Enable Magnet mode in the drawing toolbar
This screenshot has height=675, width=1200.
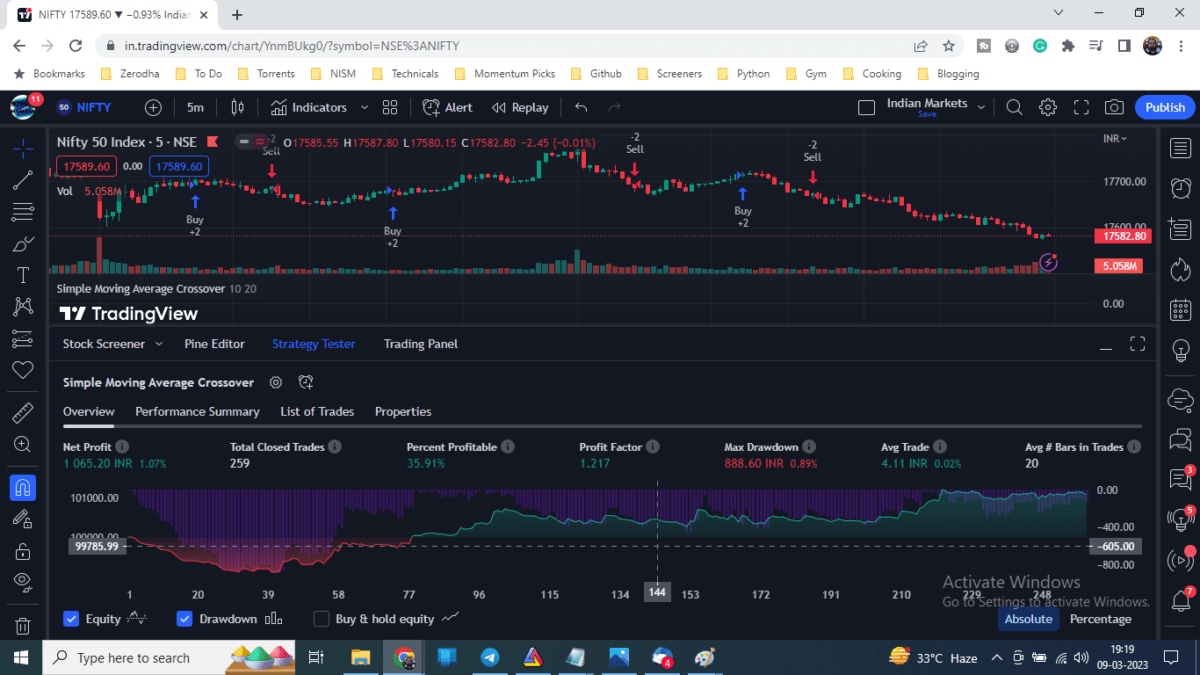pyautogui.click(x=22, y=487)
